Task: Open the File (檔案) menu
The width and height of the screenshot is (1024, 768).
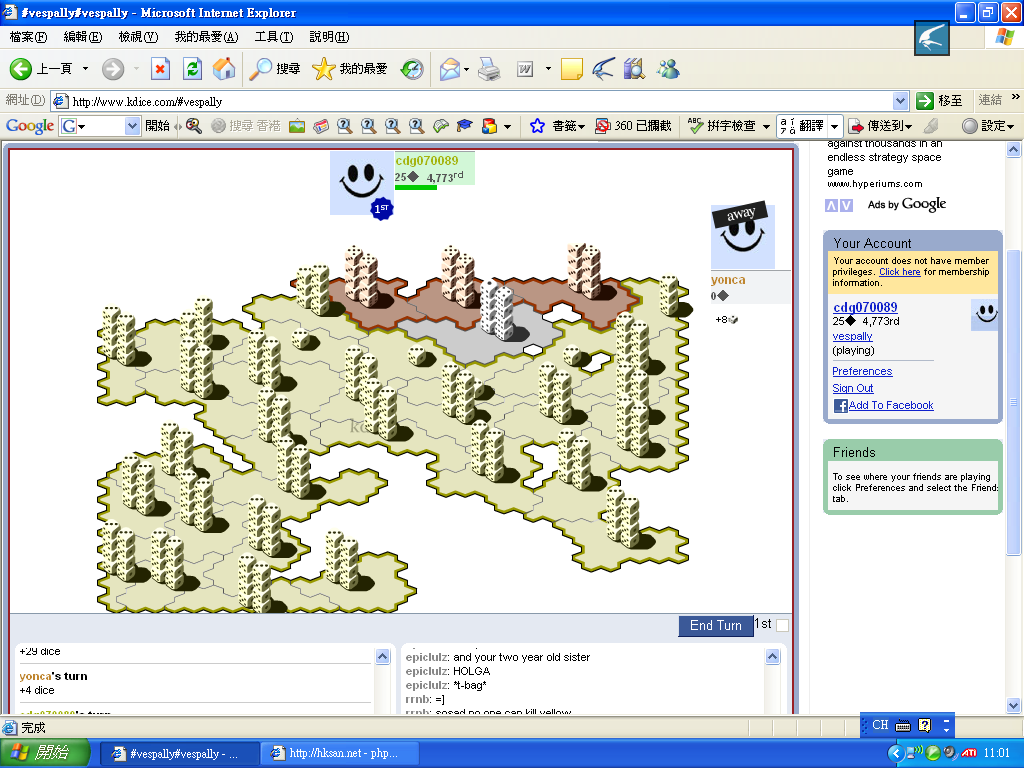Action: [28, 37]
